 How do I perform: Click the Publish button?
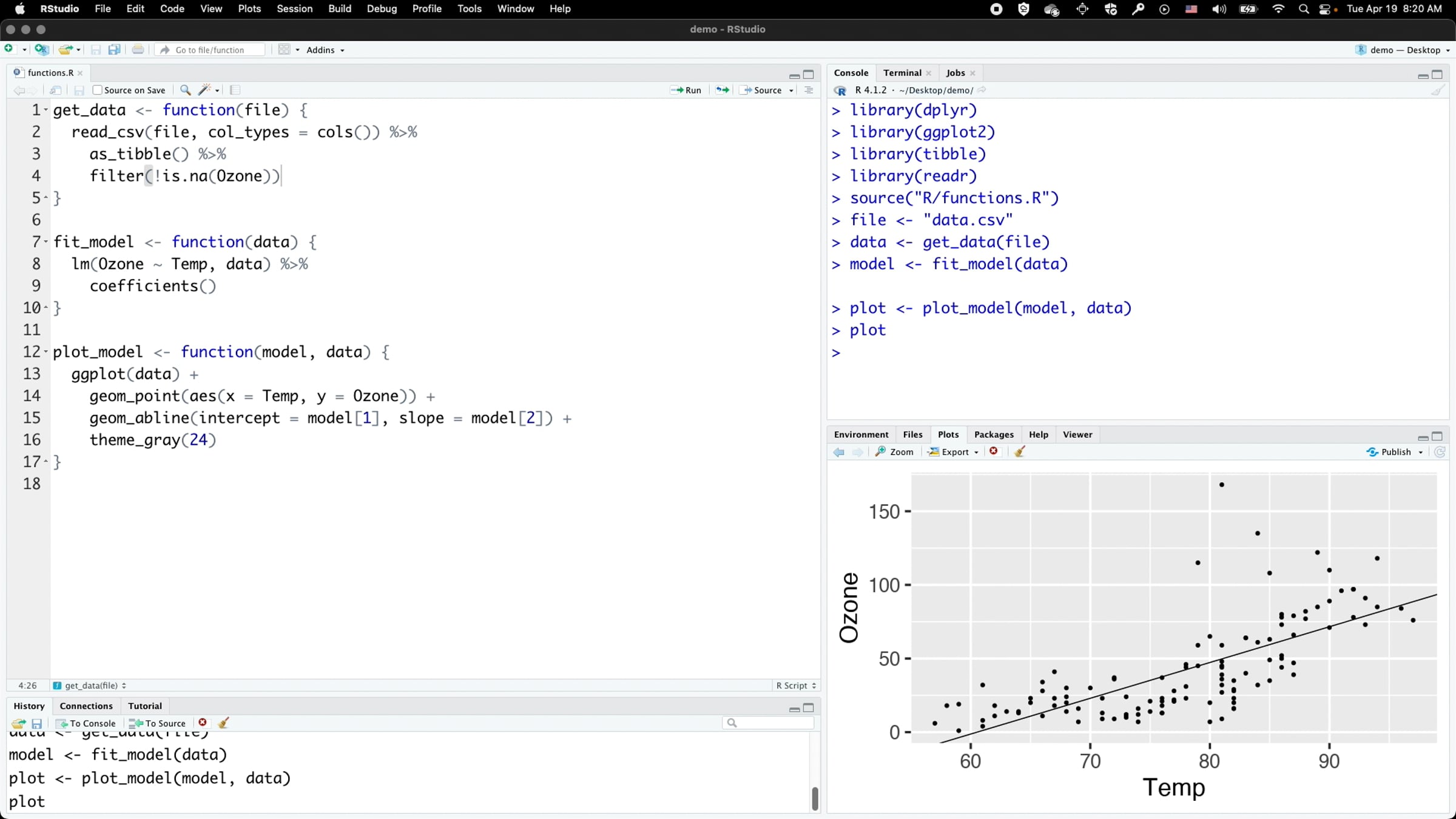[1389, 452]
